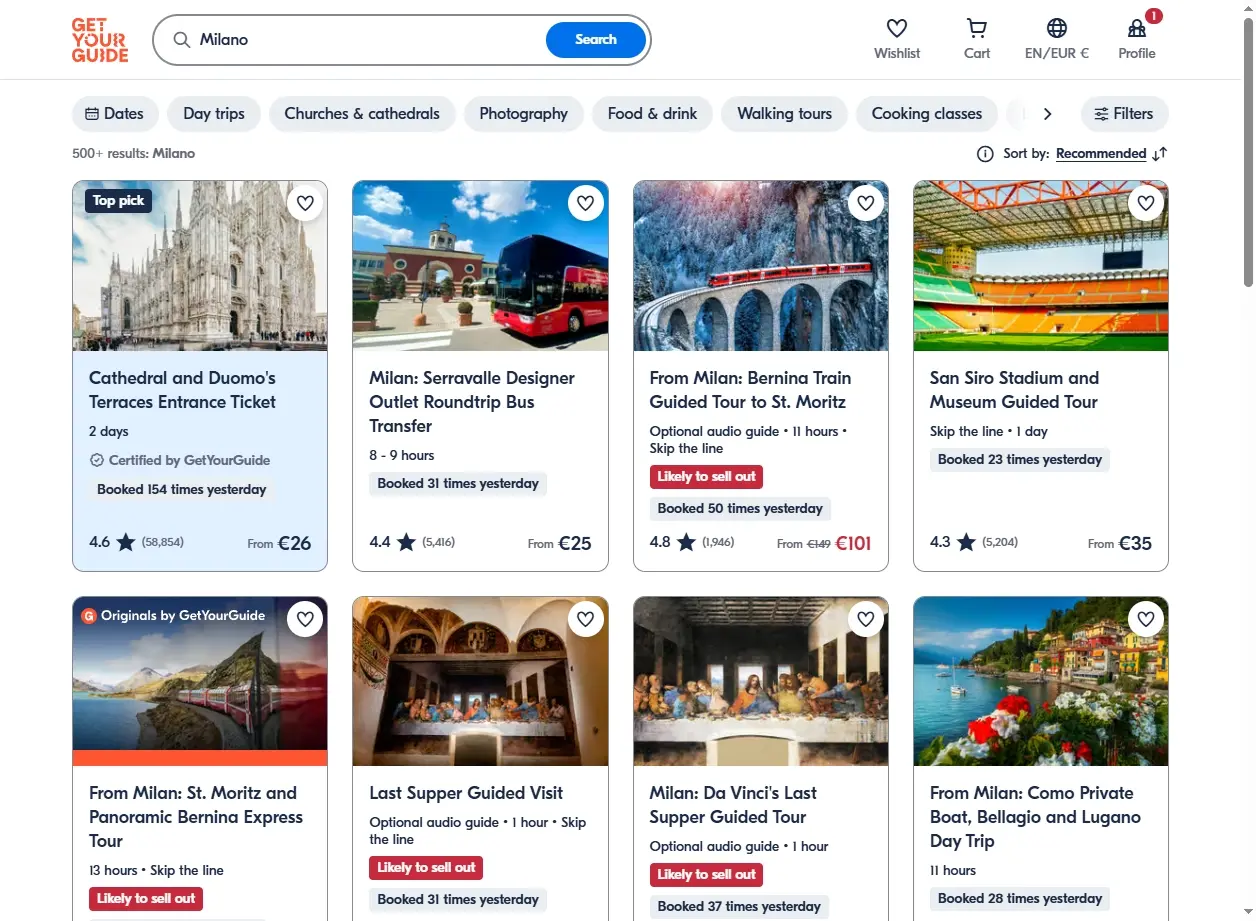
Task: Click Certified by GetYourGuide label
Action: click(x=180, y=461)
